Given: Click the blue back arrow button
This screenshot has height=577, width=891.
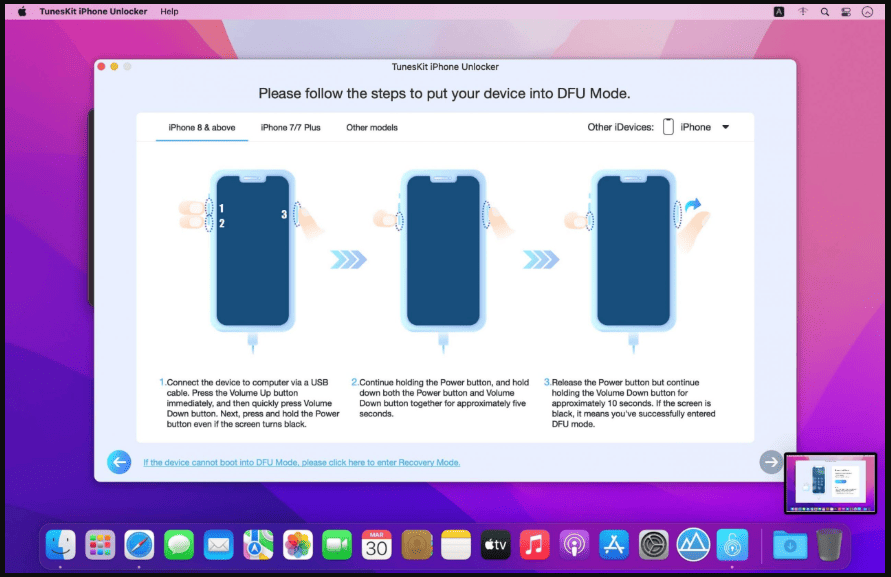Looking at the screenshot, I should pyautogui.click(x=119, y=462).
